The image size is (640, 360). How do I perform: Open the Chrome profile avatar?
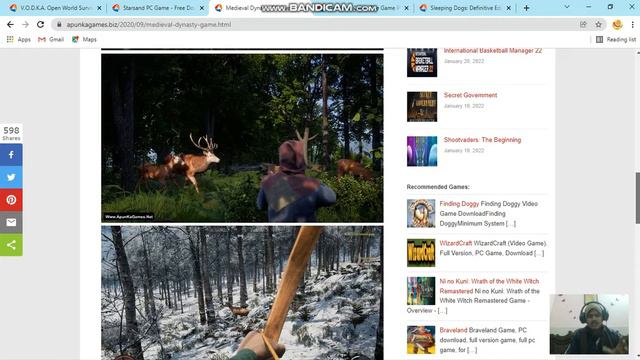point(617,24)
